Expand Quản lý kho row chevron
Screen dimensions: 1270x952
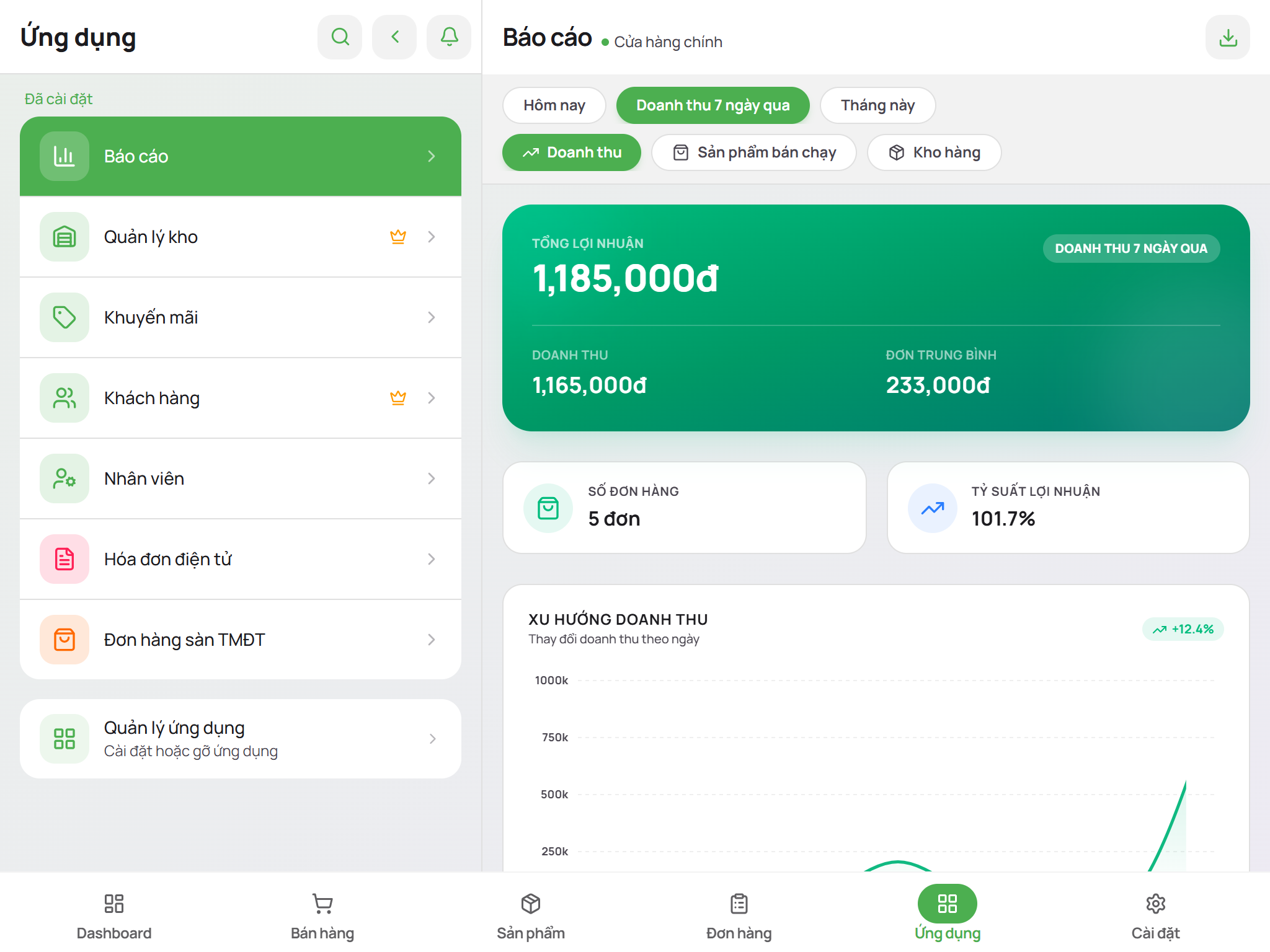432,237
